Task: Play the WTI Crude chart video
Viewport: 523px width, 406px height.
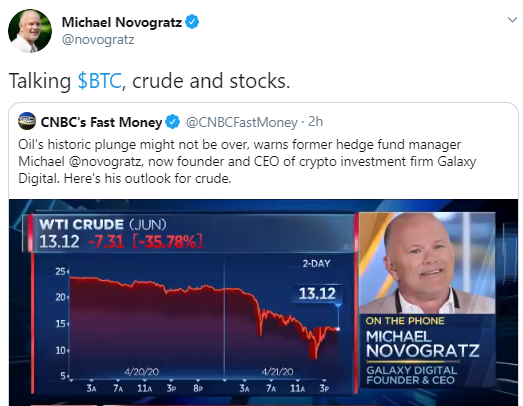Action: (x=264, y=303)
